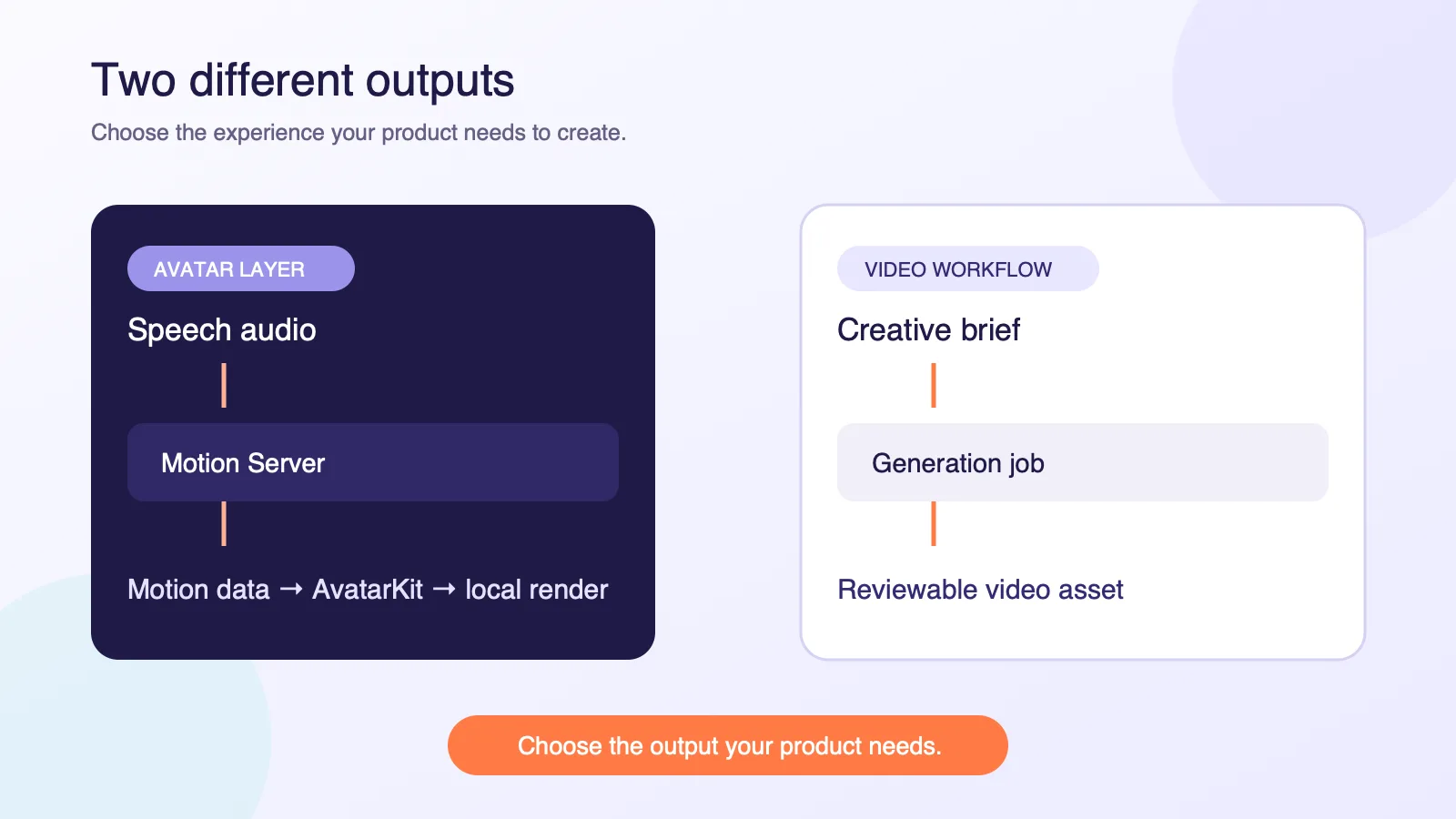Click connector line below Speech audio

pyautogui.click(x=224, y=386)
